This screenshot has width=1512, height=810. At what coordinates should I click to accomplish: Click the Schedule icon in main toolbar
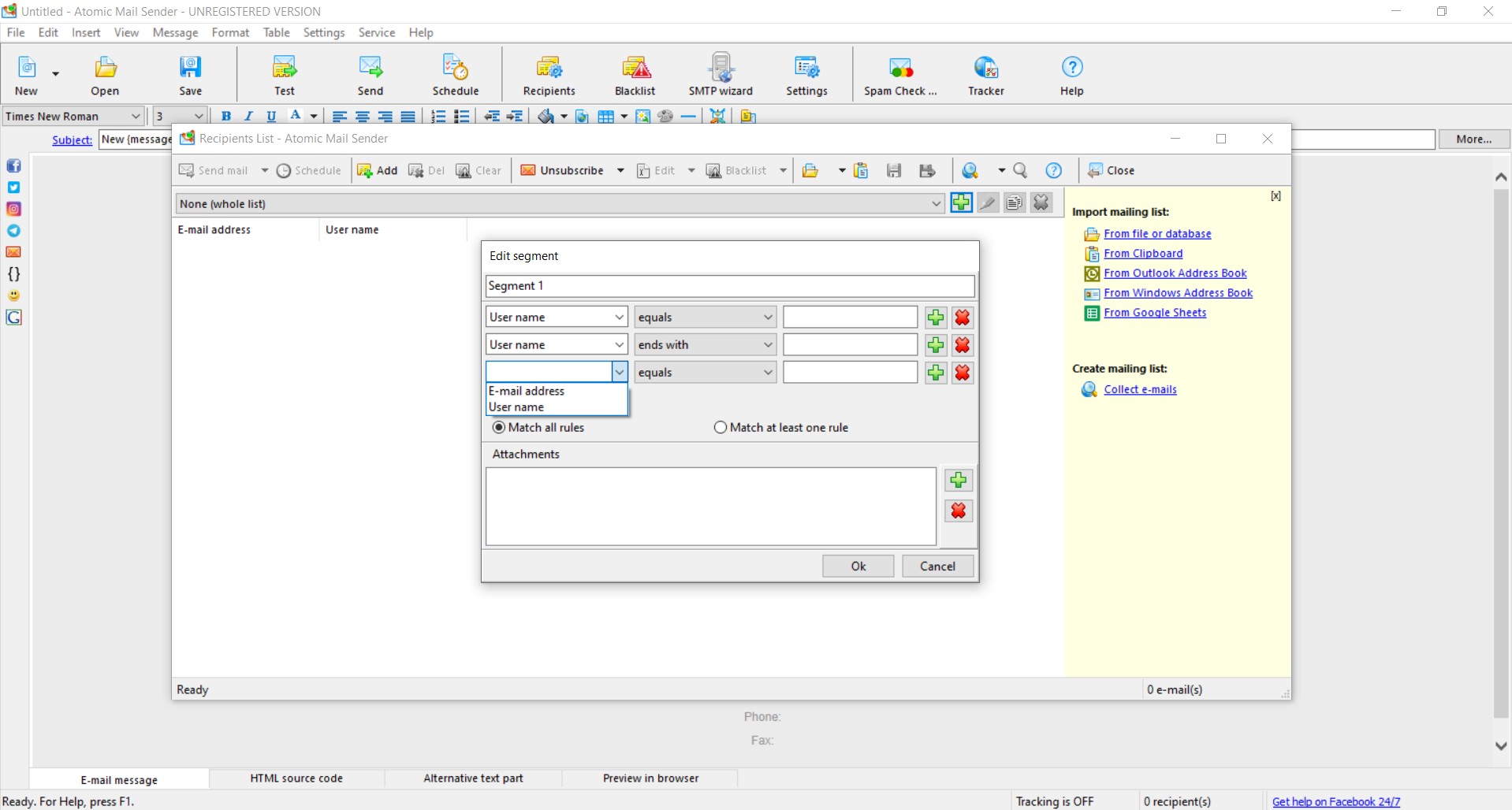pyautogui.click(x=455, y=75)
